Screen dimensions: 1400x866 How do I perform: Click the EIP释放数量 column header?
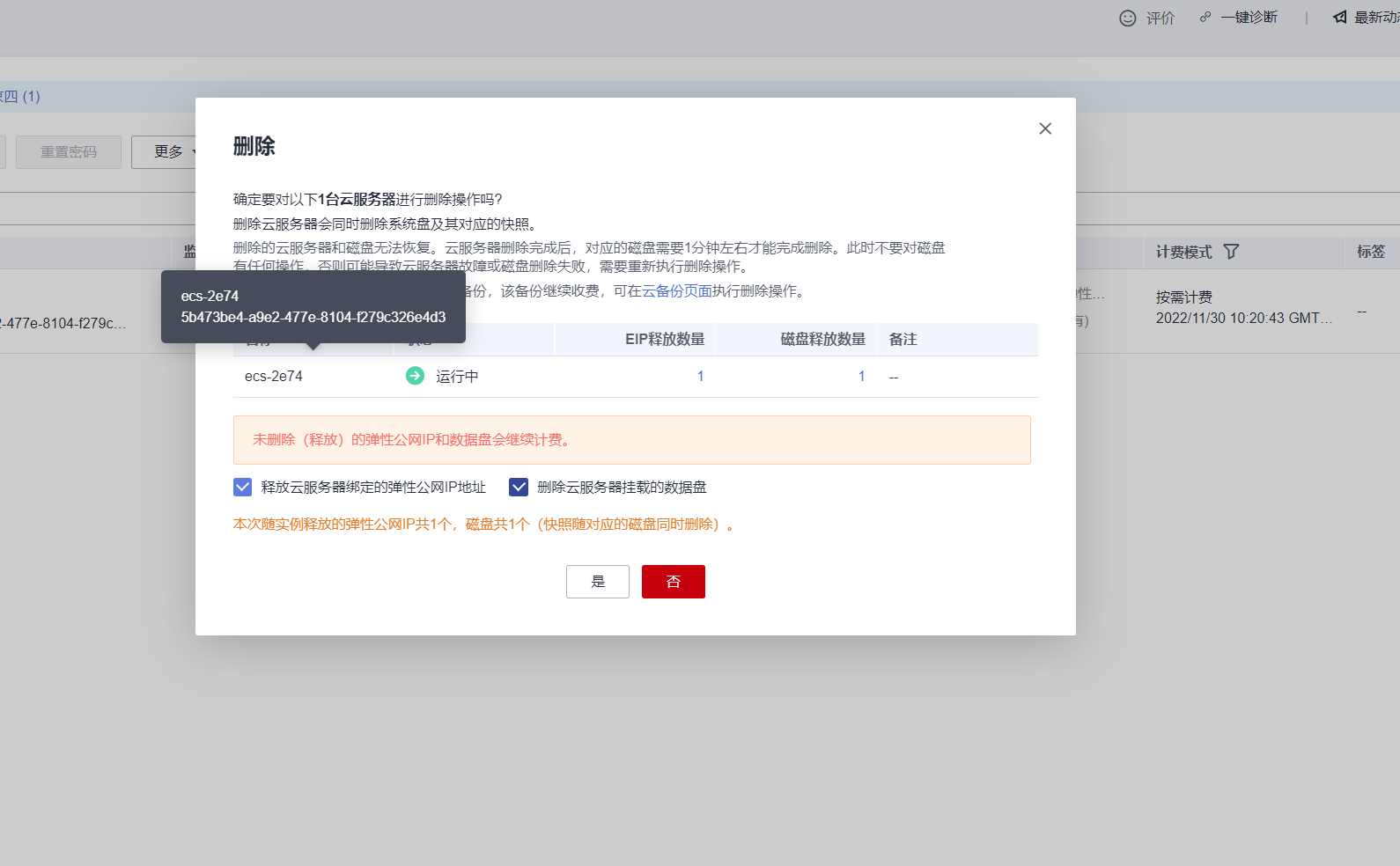[665, 340]
